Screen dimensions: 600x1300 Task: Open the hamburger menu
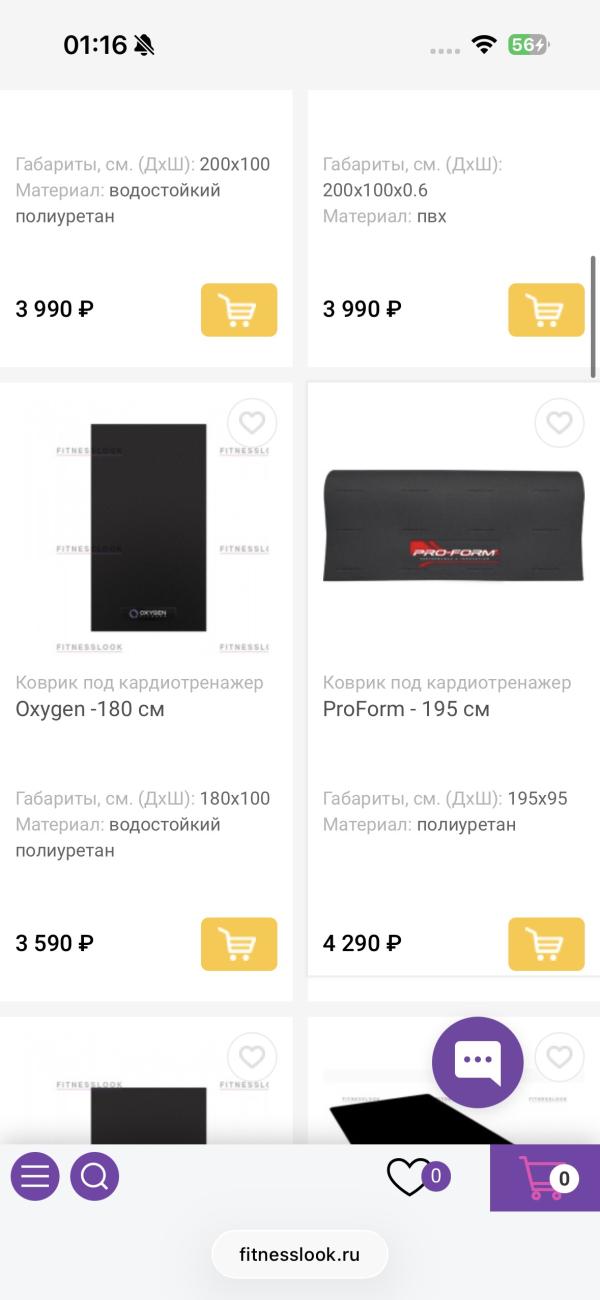tap(34, 1176)
